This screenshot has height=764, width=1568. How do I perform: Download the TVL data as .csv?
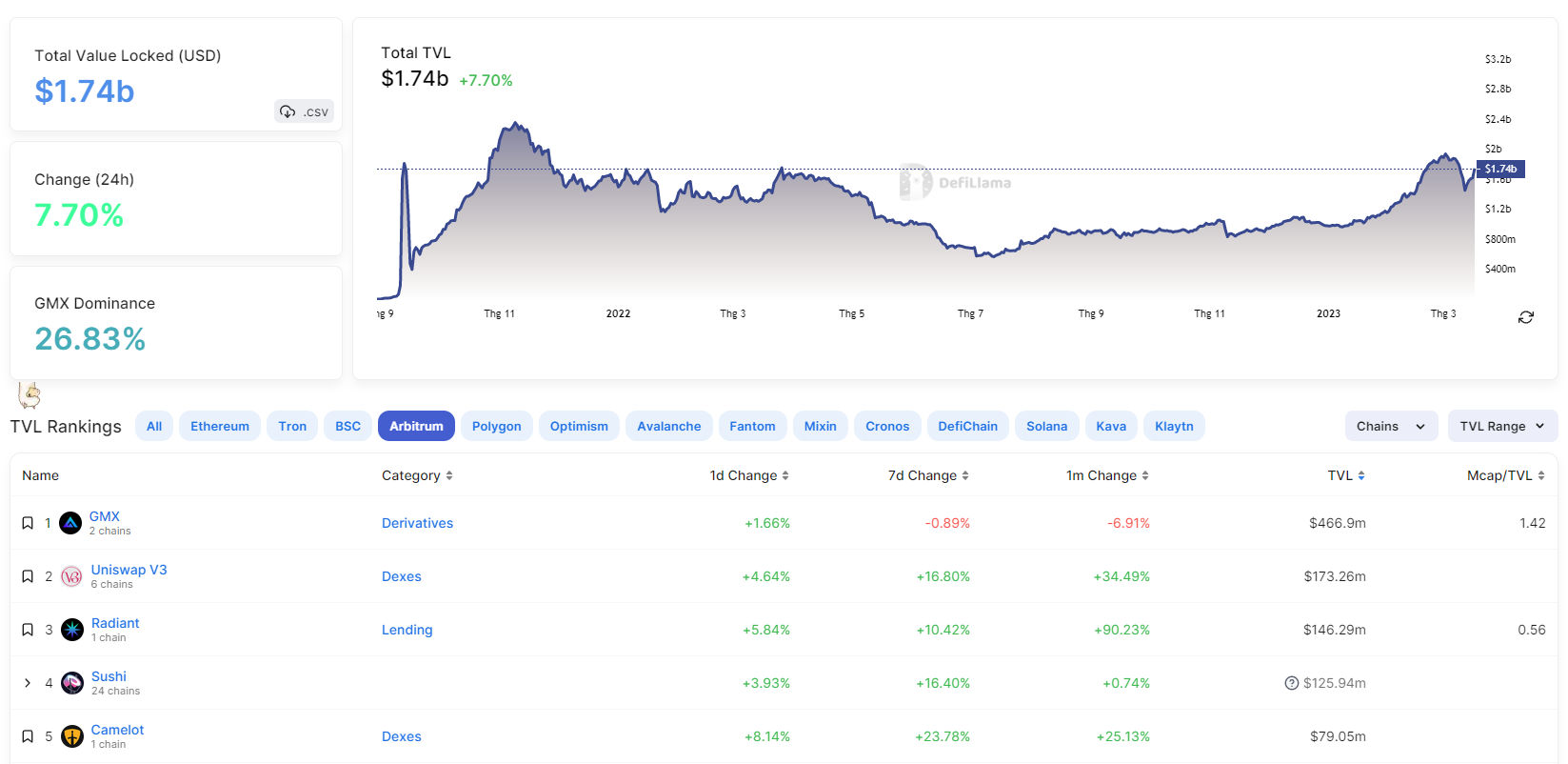coord(304,111)
